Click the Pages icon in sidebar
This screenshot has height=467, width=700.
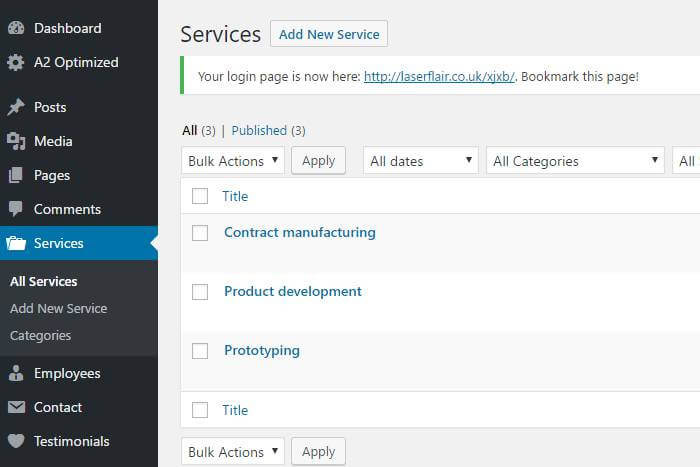click(x=16, y=175)
